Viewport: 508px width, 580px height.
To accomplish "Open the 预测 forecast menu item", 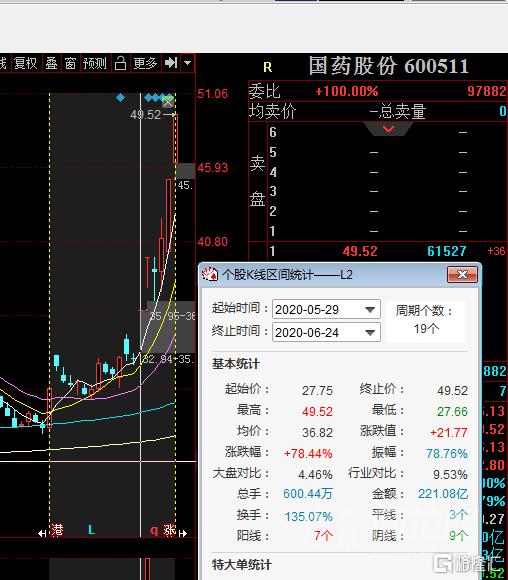I will [95, 63].
